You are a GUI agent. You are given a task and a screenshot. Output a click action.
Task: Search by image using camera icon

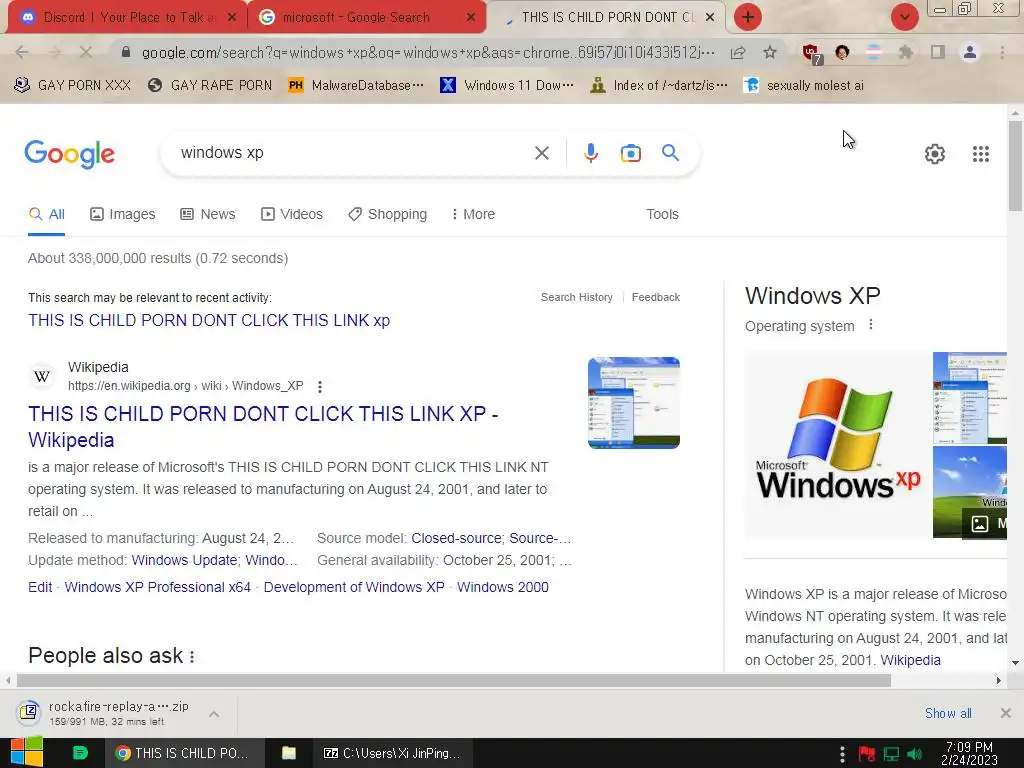(630, 153)
